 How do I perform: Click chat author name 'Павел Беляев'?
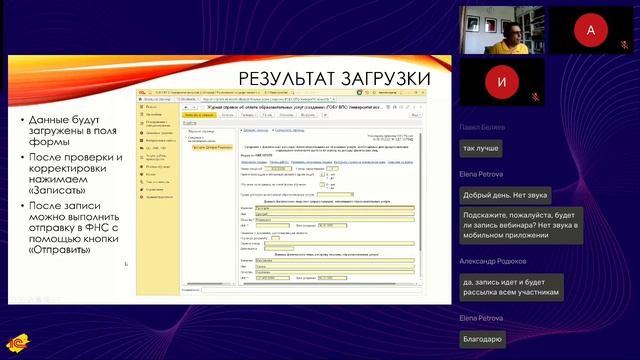pos(482,127)
